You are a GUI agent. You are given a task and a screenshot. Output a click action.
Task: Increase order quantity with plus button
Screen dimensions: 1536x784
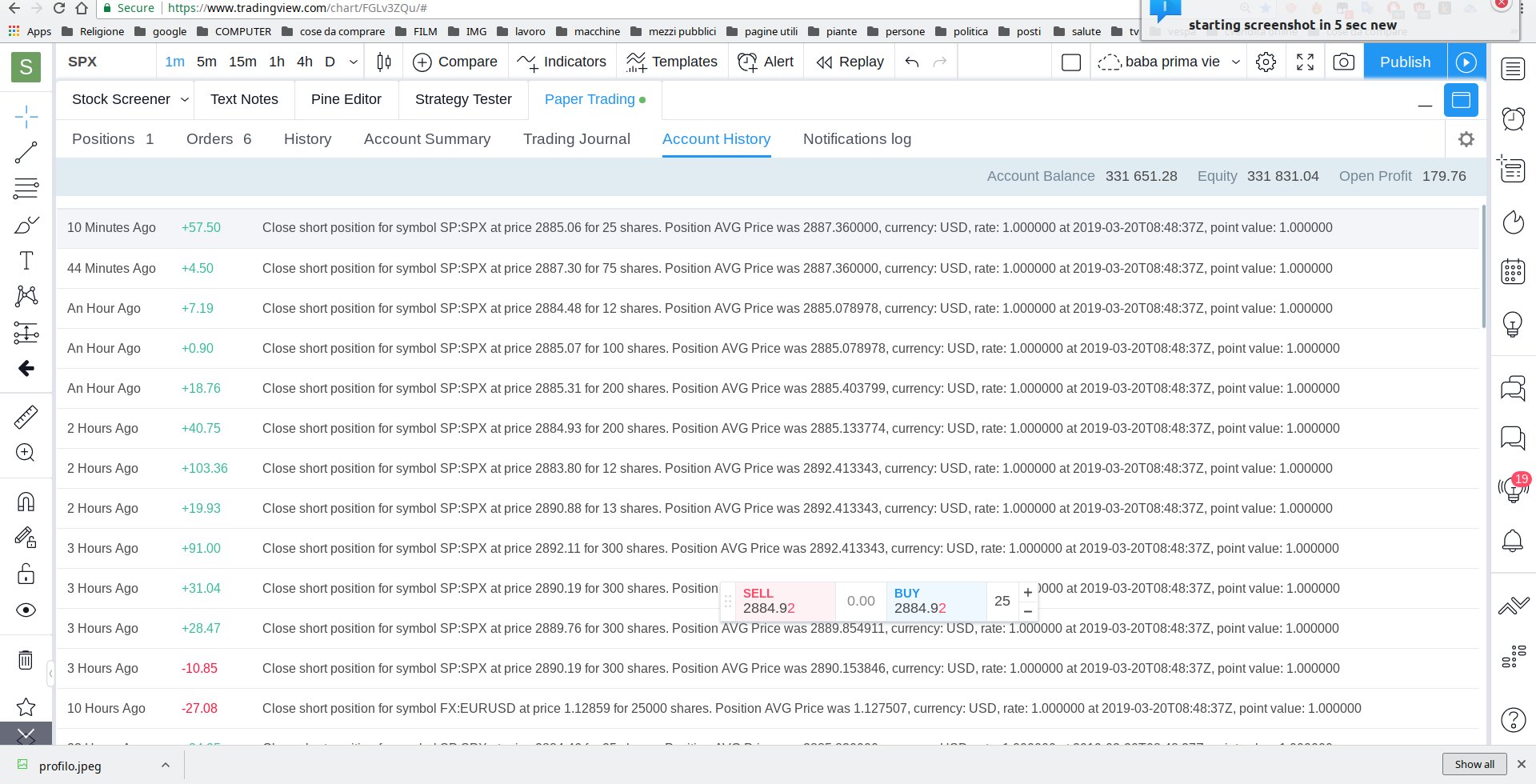(x=1028, y=592)
